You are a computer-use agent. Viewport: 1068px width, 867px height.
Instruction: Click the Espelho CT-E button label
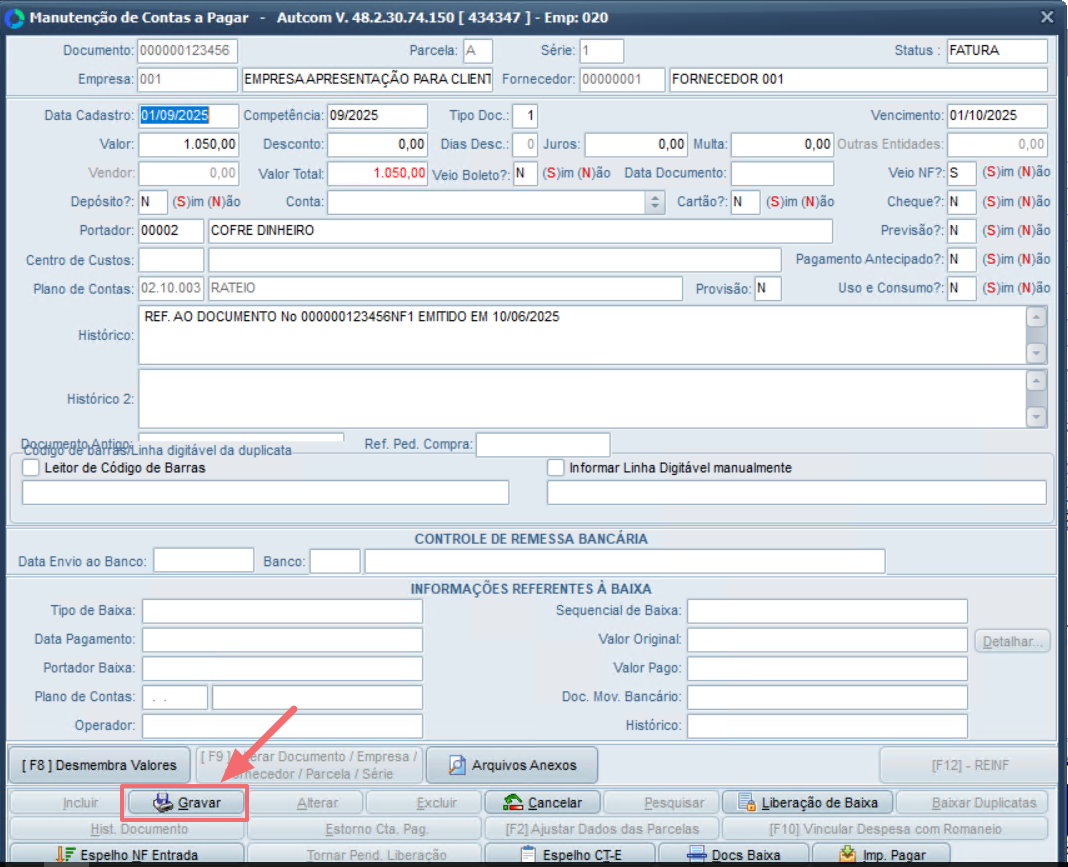coord(582,855)
